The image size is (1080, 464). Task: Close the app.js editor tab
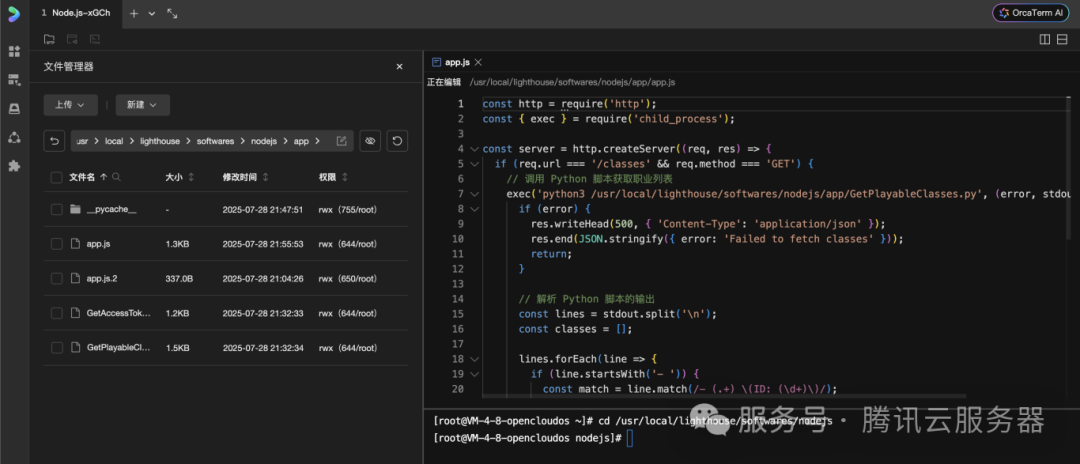479,62
